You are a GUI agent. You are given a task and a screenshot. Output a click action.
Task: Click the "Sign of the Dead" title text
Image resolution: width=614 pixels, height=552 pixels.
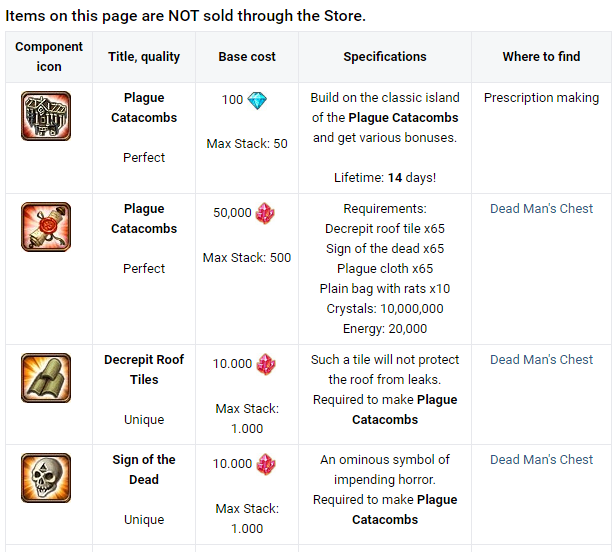click(x=144, y=469)
